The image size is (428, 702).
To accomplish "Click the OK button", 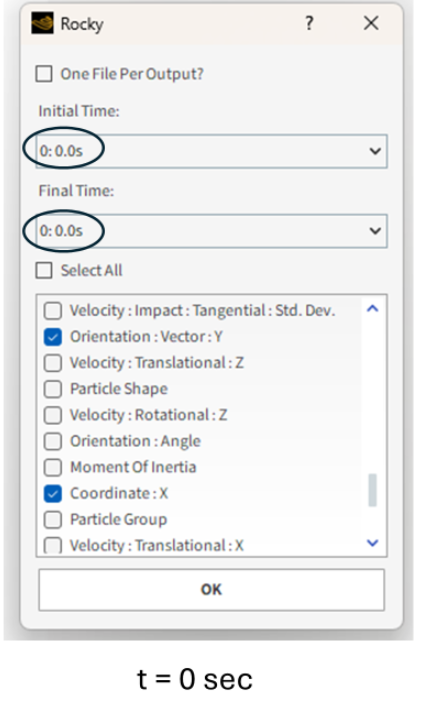I will click(x=211, y=590).
